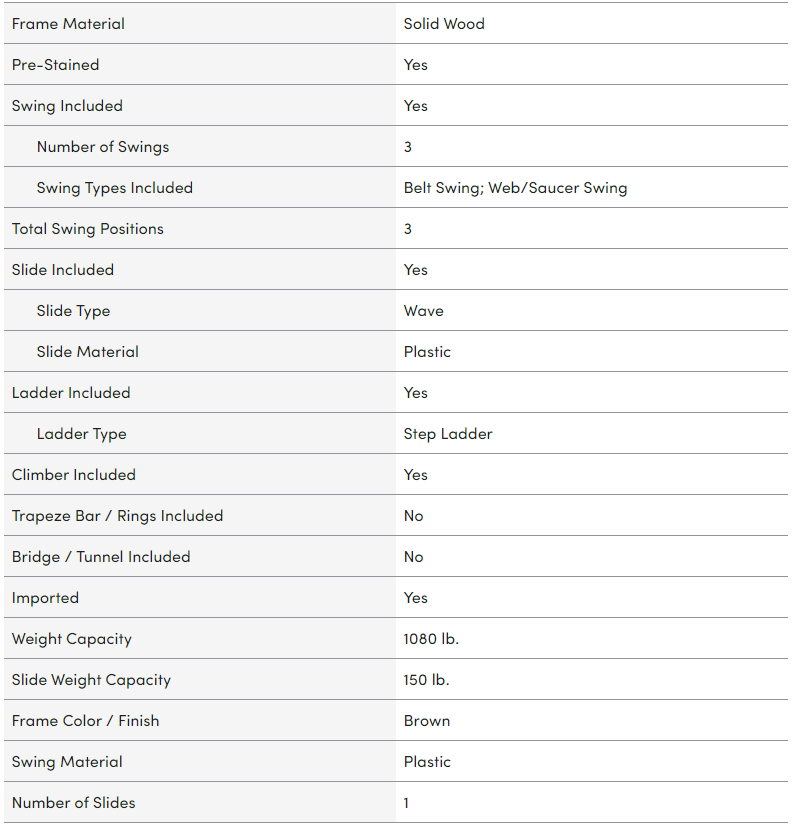Screen dimensions: 797x827
Task: Click the Frame Material label
Action: pyautogui.click(x=68, y=24)
